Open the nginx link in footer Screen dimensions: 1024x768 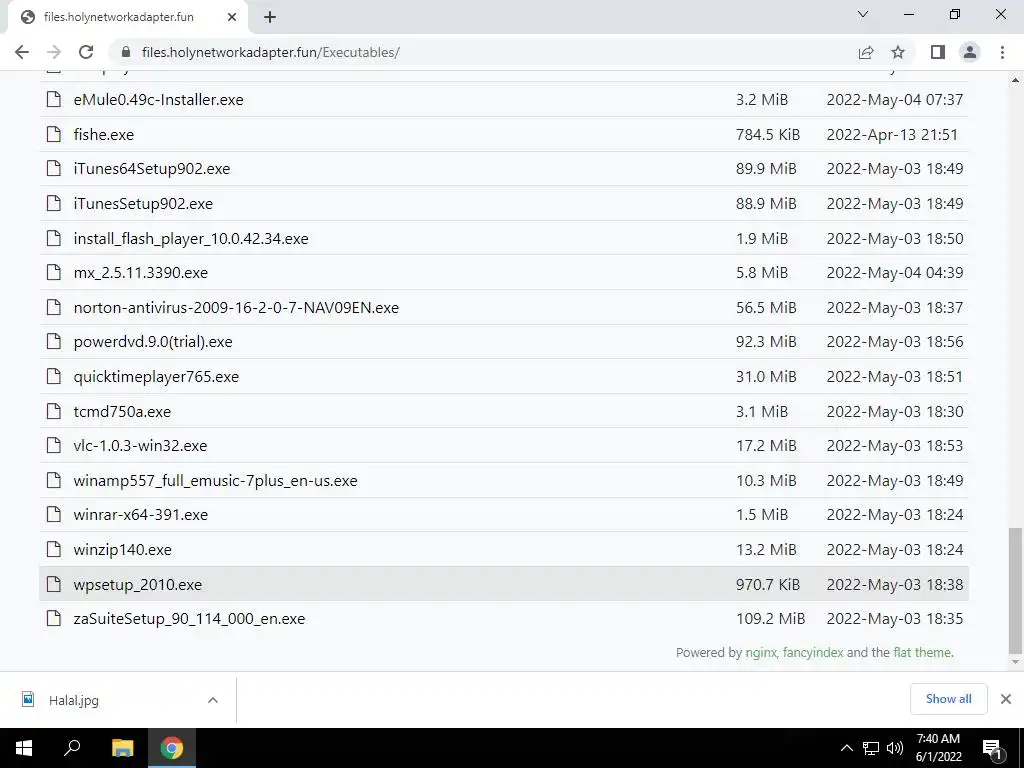coord(761,652)
